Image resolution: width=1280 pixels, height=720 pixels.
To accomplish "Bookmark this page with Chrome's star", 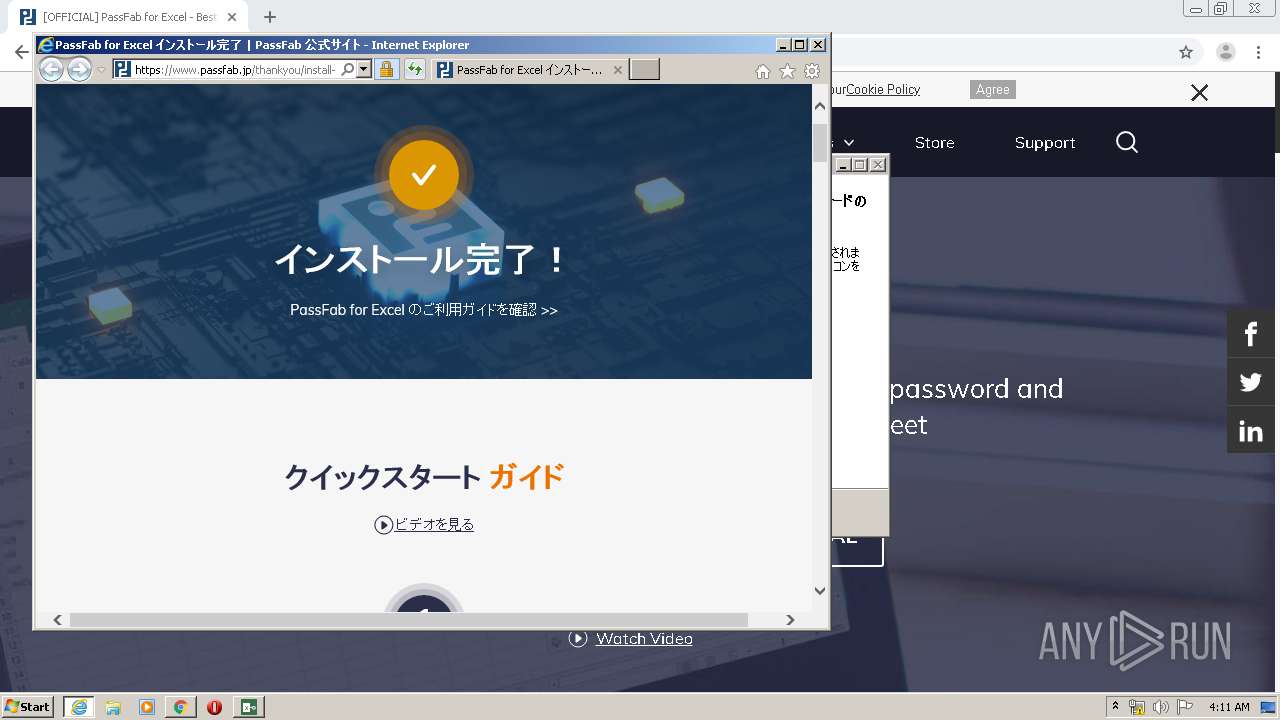I will (x=1186, y=52).
